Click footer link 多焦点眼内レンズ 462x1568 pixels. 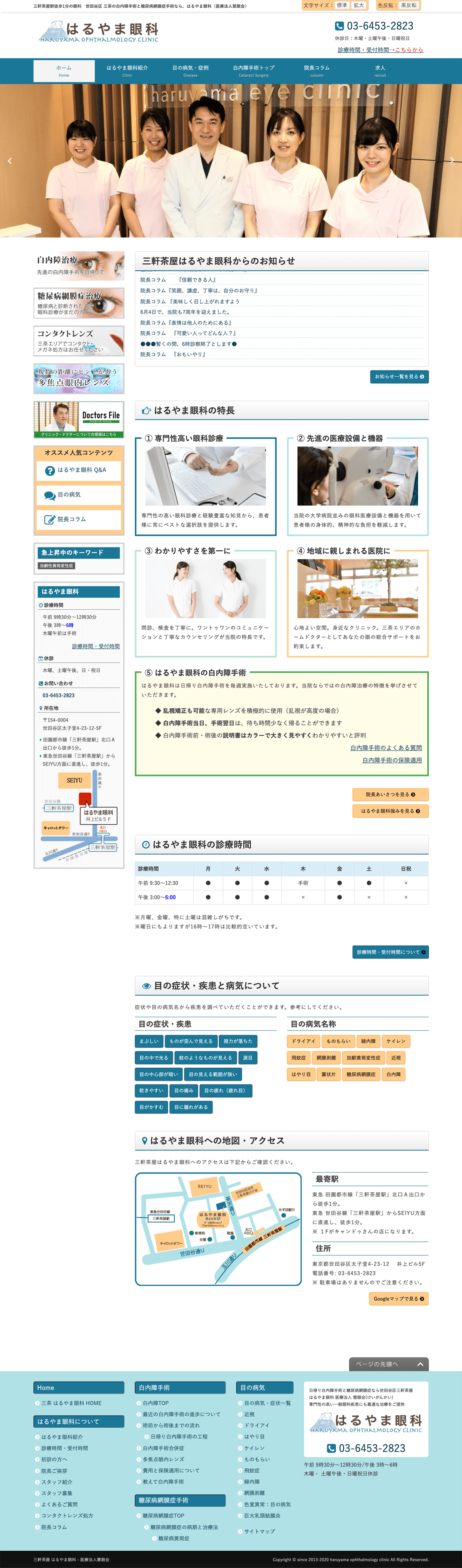click(163, 1459)
